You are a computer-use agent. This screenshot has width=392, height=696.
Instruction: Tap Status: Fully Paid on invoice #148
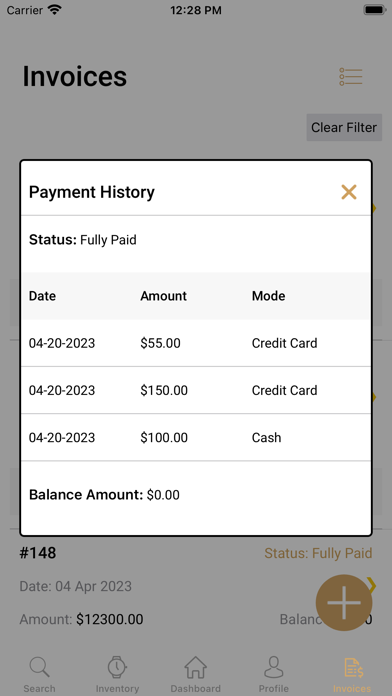pos(318,554)
